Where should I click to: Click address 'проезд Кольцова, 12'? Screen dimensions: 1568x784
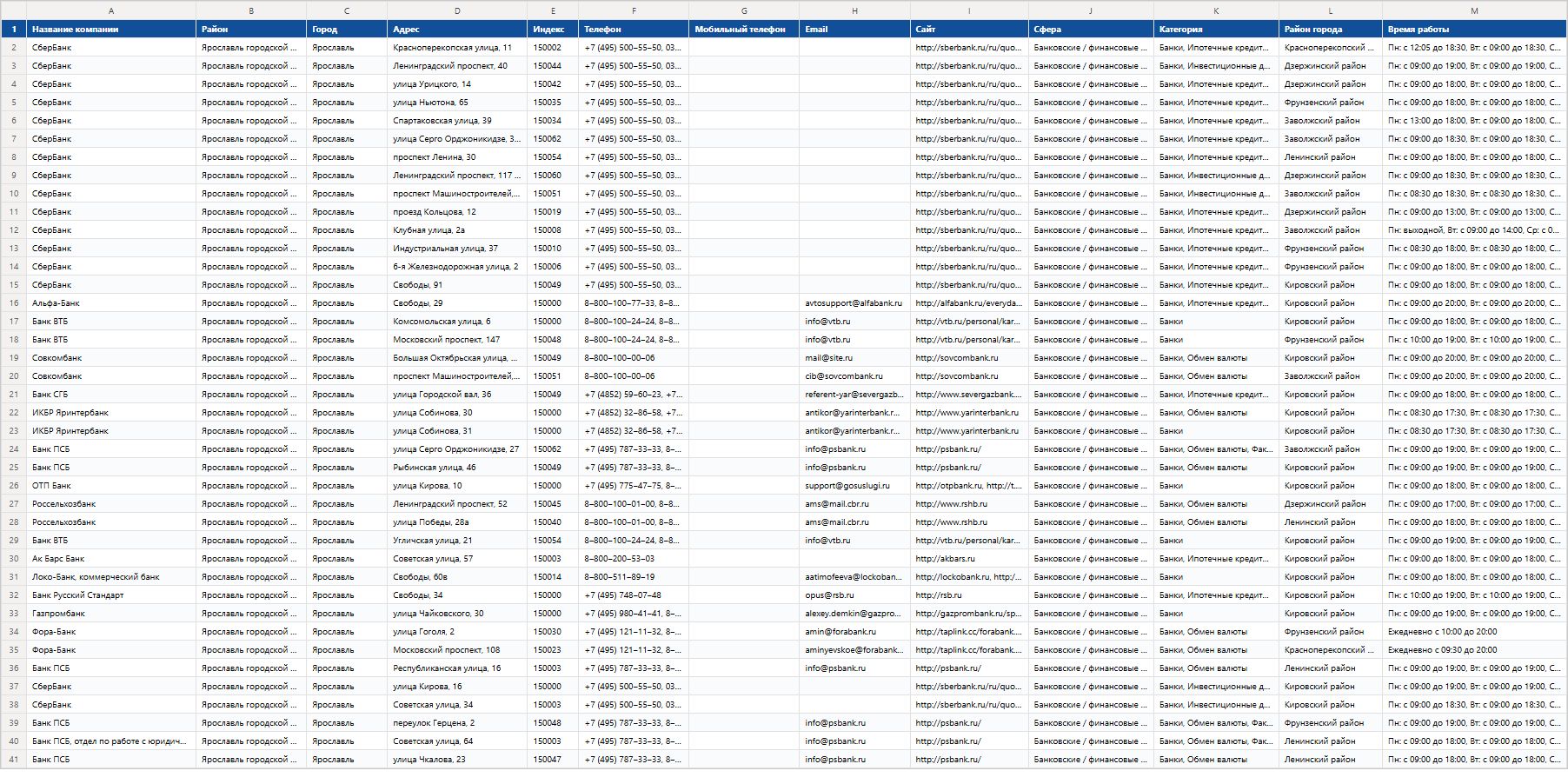point(457,212)
